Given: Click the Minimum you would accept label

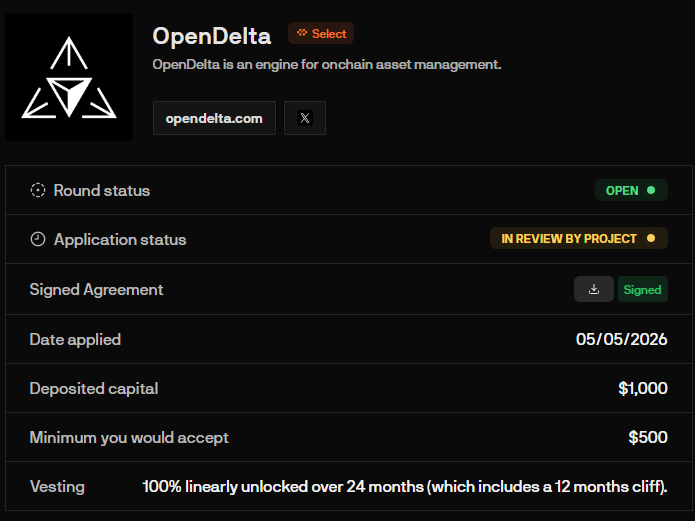Looking at the screenshot, I should coord(129,438).
